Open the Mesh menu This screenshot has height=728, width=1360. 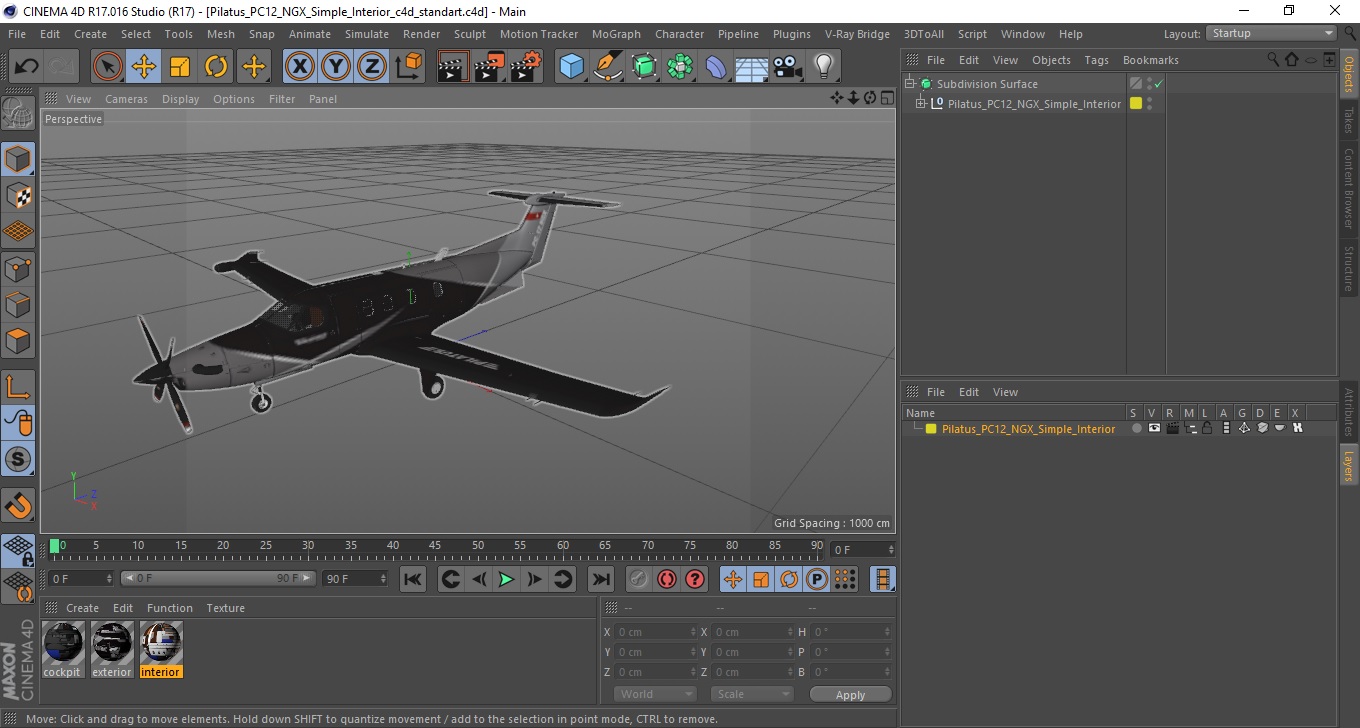pos(220,34)
